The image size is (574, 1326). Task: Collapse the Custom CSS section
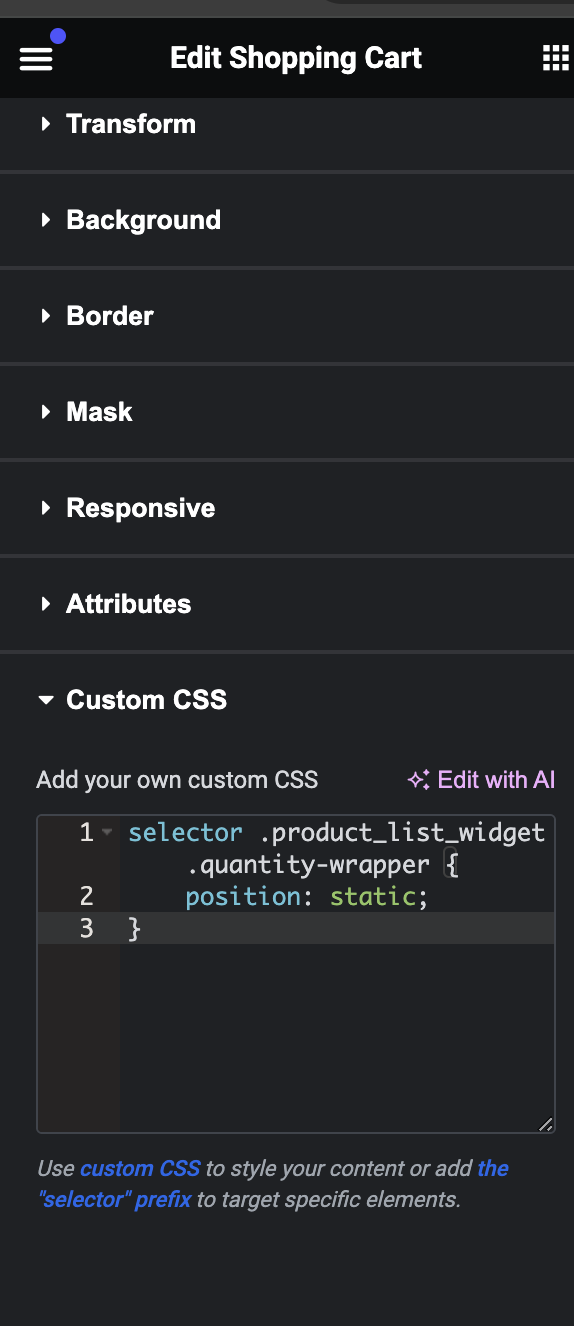click(x=287, y=700)
